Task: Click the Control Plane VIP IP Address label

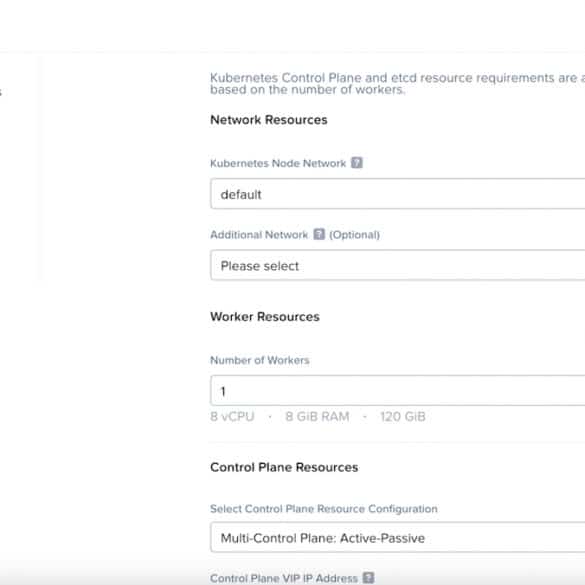Action: pos(284,578)
